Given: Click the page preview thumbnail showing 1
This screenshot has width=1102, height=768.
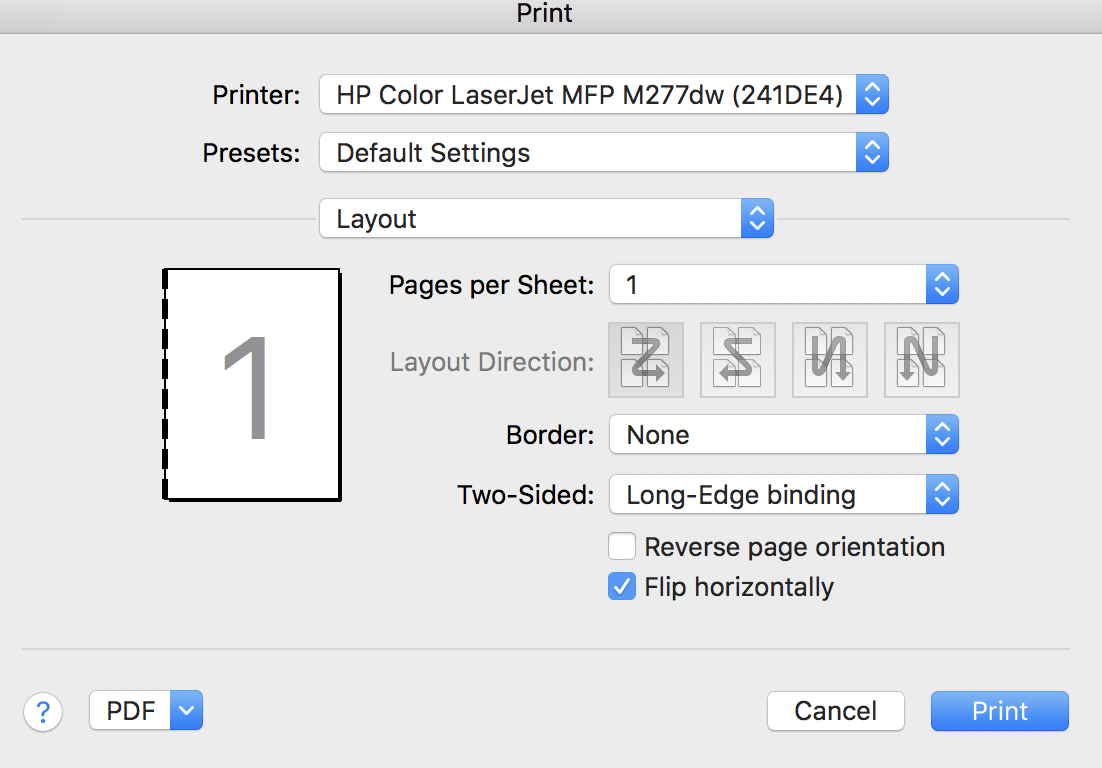Looking at the screenshot, I should [x=252, y=385].
